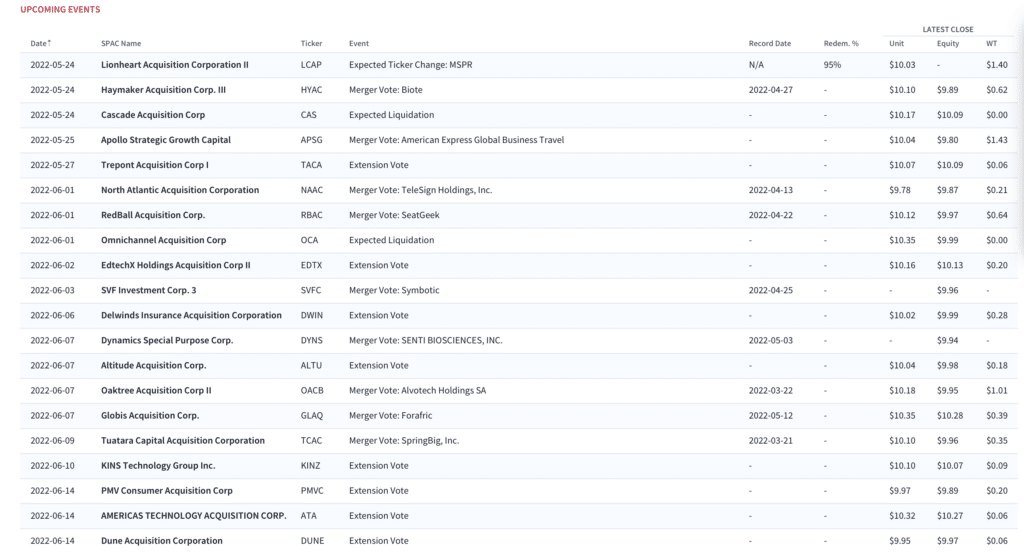
Task: Click 'Merger Vote: SpringBig, Inc.' event
Action: point(404,440)
